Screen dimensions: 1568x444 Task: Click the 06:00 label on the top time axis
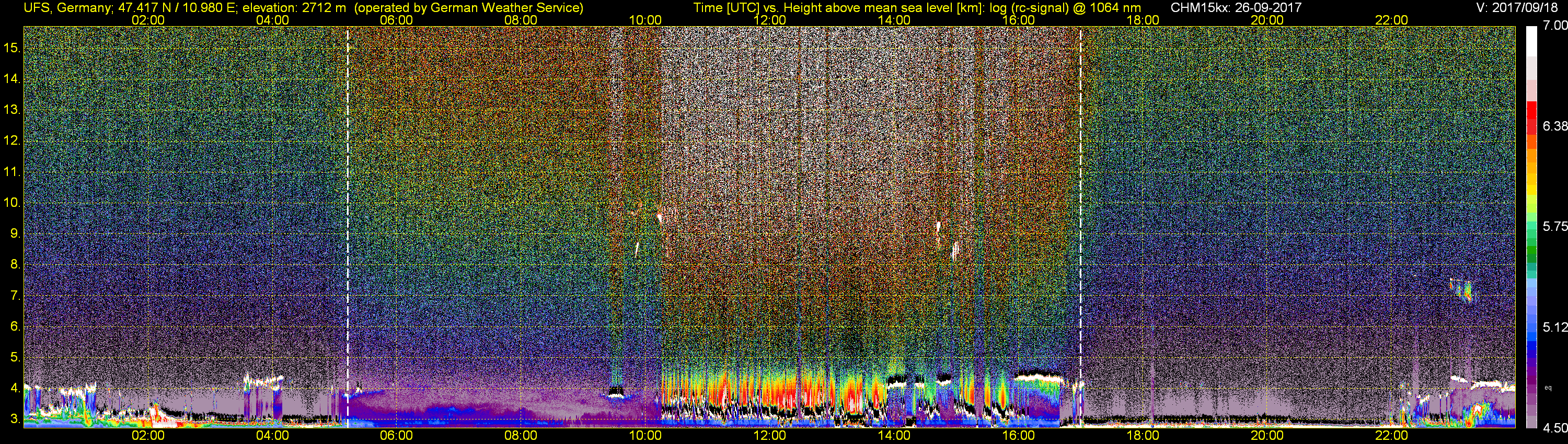pyautogui.click(x=396, y=20)
